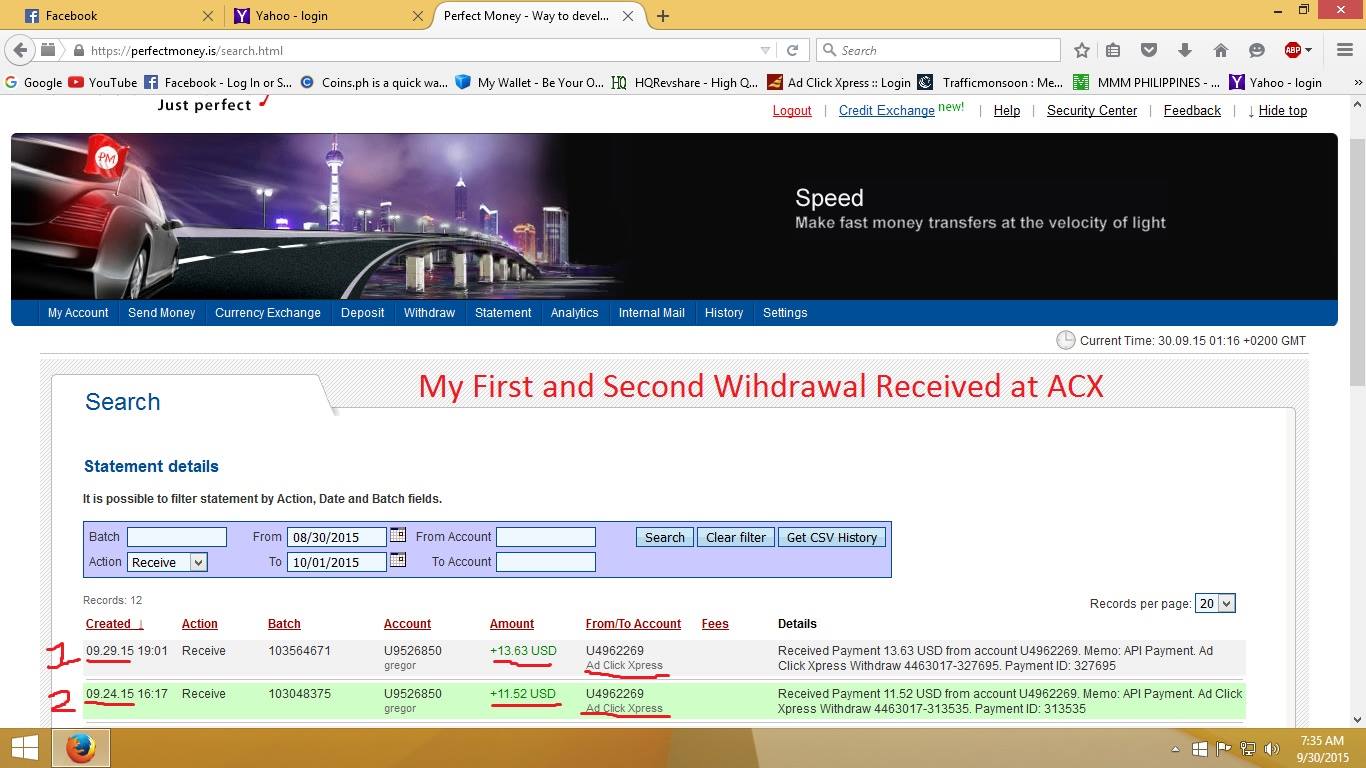Click the From Account input field
1366x768 pixels.
(546, 537)
